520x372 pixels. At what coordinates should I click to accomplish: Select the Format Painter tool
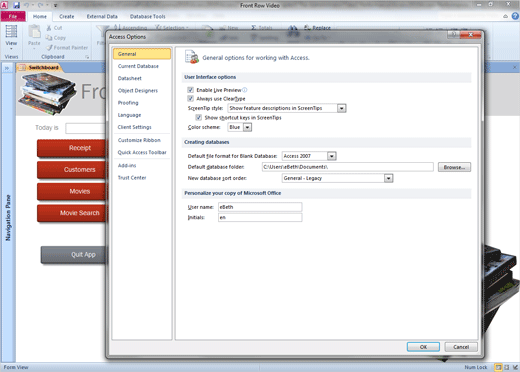(67, 48)
